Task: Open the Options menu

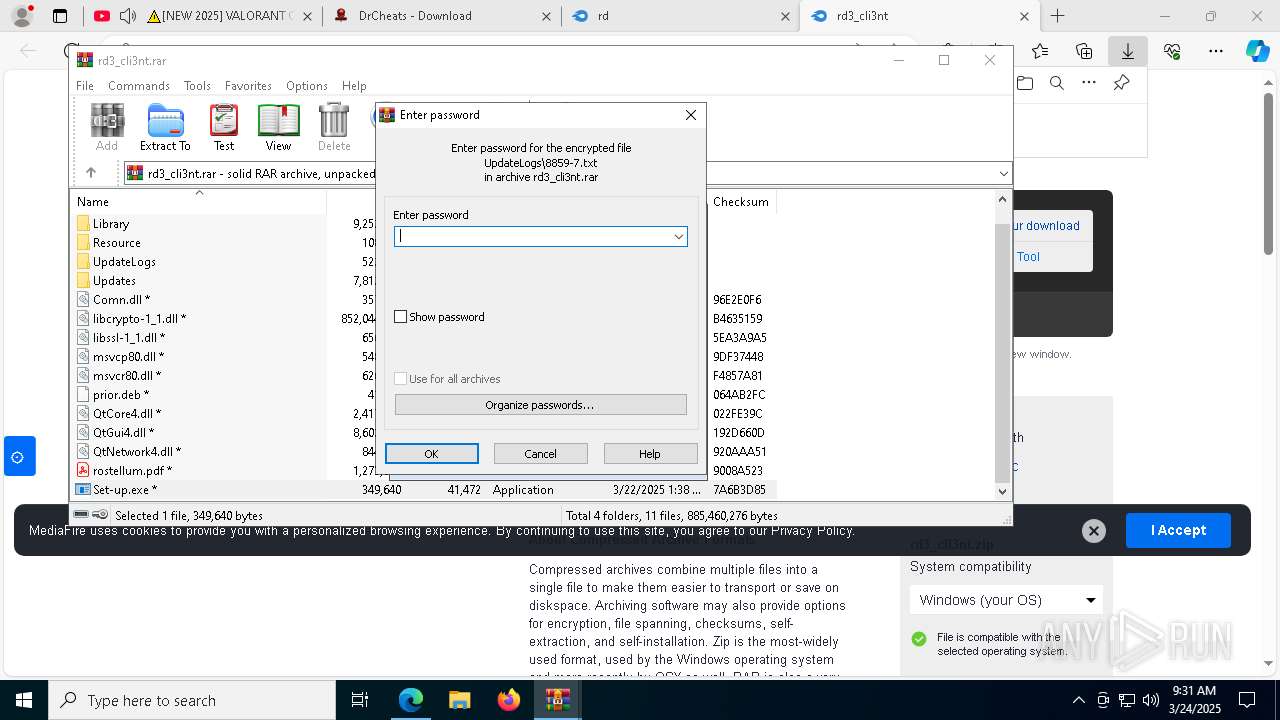Action: 307,86
